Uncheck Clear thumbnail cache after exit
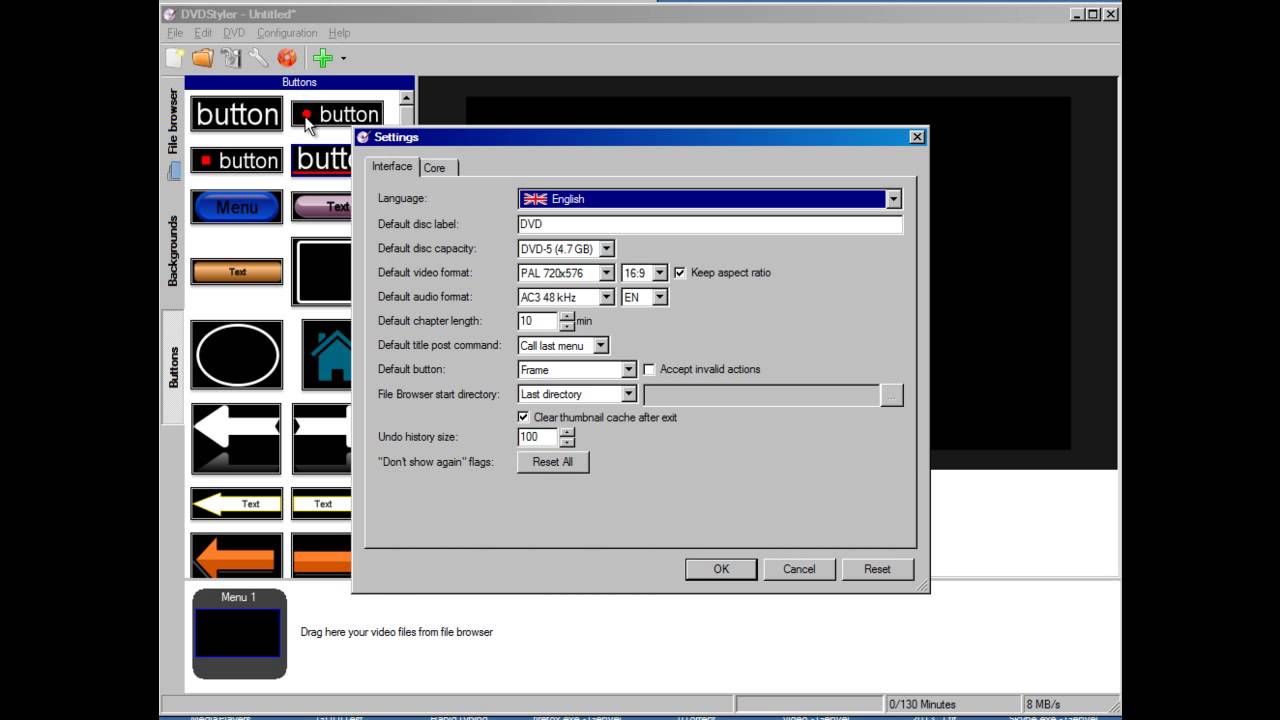1280x720 pixels. 523,417
